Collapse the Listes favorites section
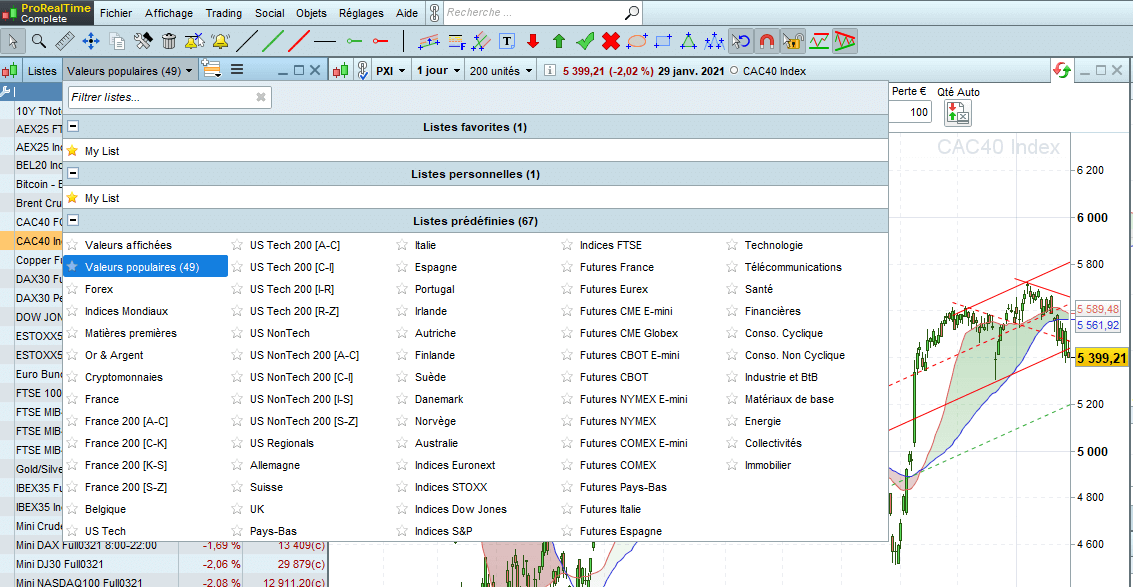The width and height of the screenshot is (1133, 587). (x=74, y=127)
